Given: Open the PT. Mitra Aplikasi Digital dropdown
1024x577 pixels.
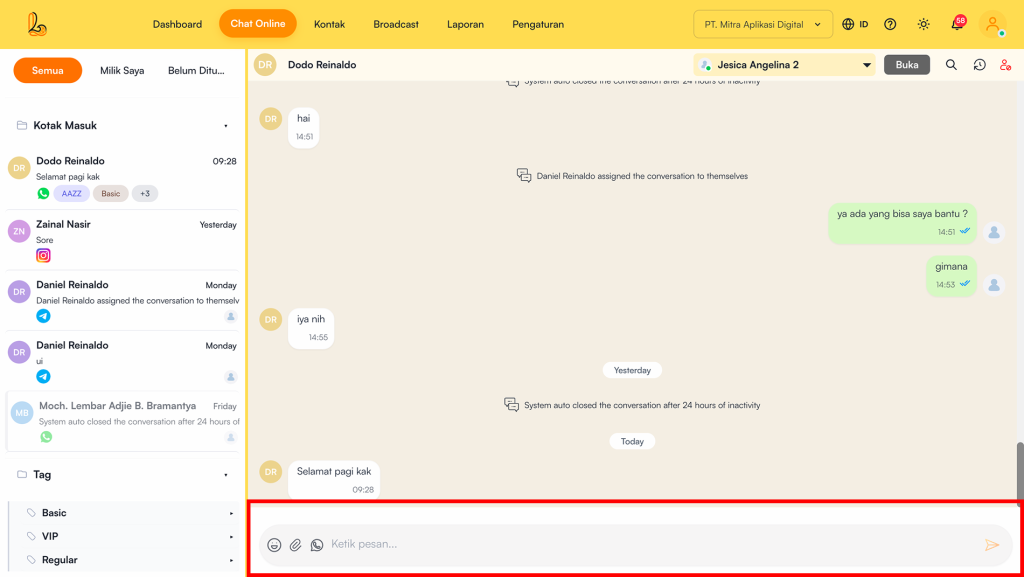Looking at the screenshot, I should (x=762, y=24).
